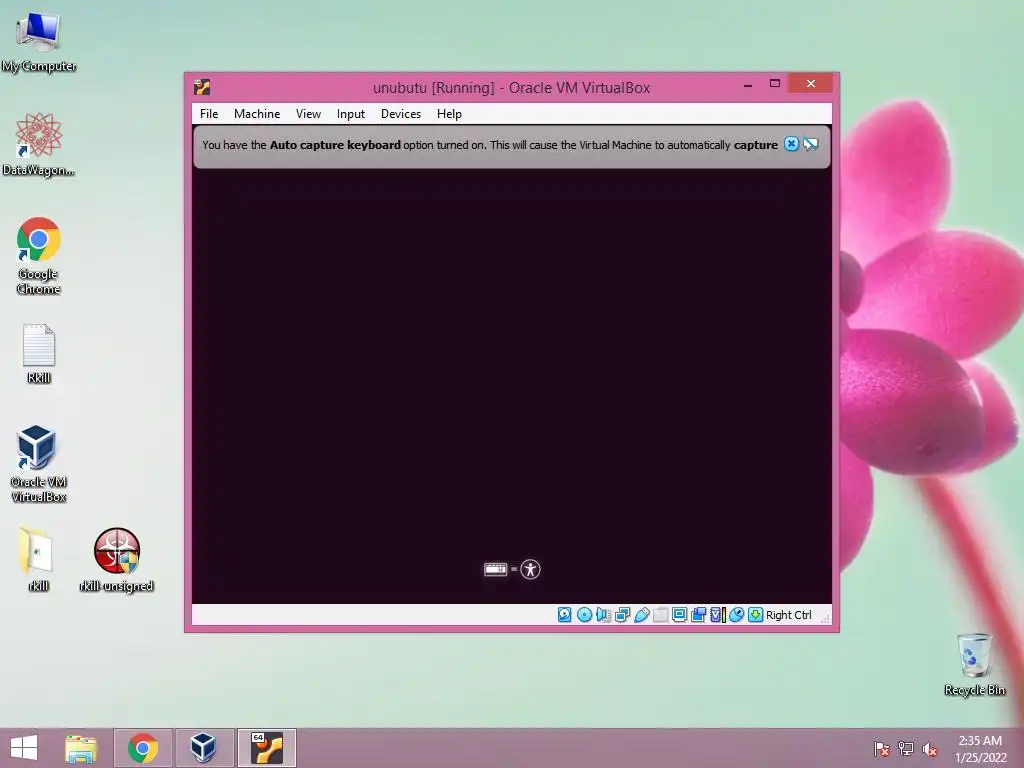Suppress future auto capture keyboard messages

coord(811,144)
